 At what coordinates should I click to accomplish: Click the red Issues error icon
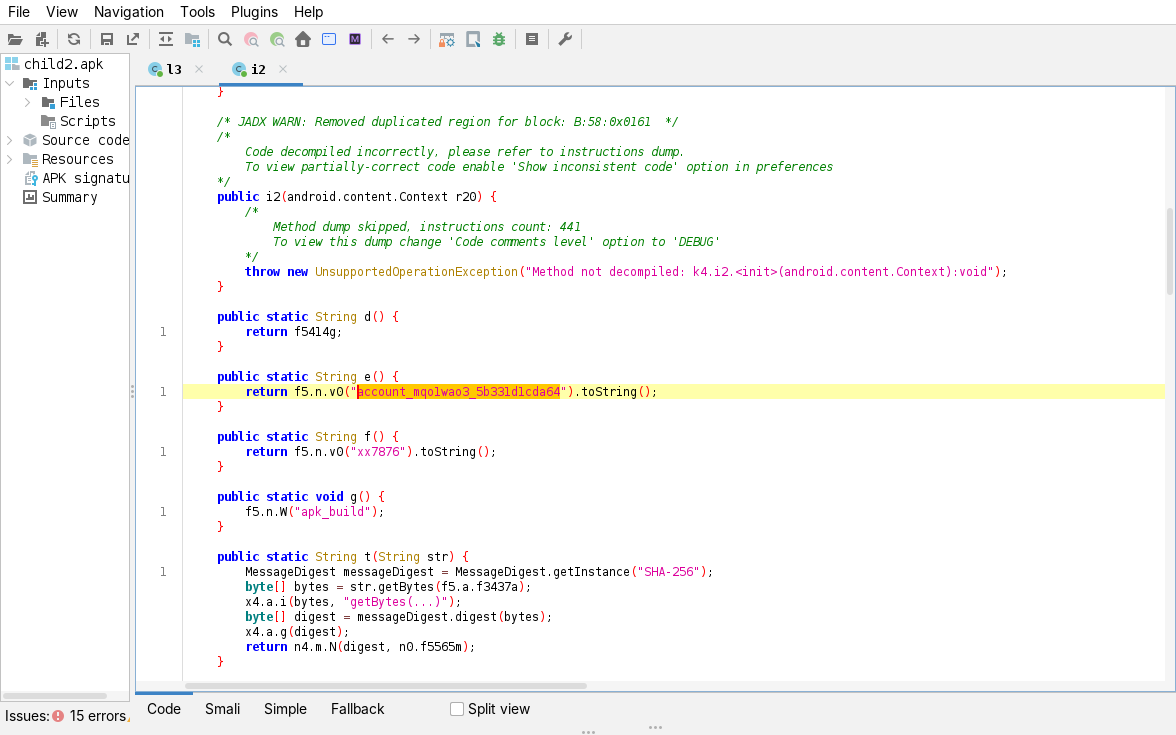[x=58, y=716]
